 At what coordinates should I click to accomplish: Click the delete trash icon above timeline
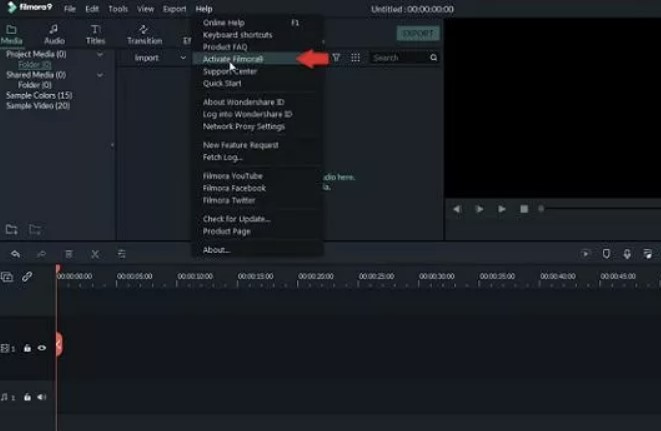69,254
